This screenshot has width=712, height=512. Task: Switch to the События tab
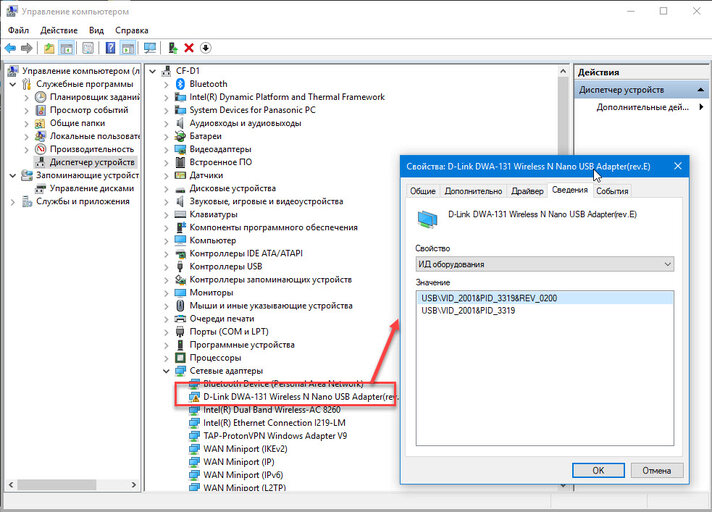(612, 191)
